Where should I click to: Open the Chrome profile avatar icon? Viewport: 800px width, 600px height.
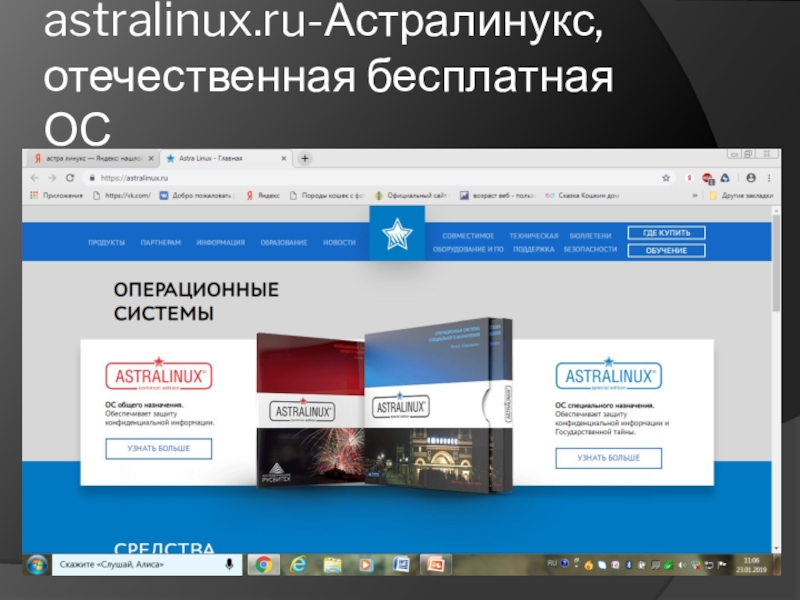(x=751, y=178)
